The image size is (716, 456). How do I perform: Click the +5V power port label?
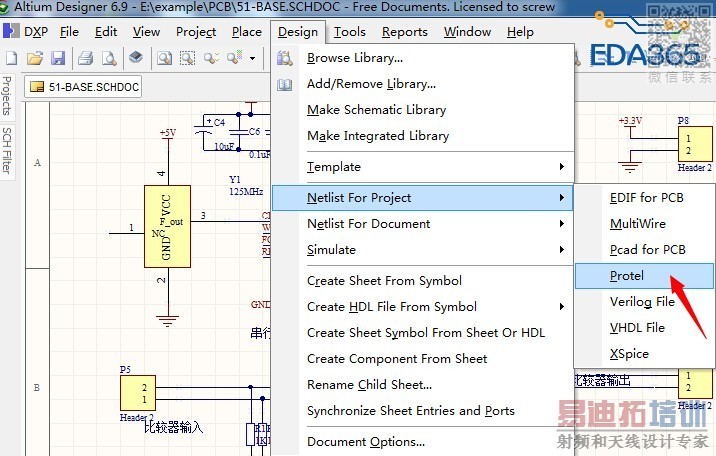tap(168, 133)
